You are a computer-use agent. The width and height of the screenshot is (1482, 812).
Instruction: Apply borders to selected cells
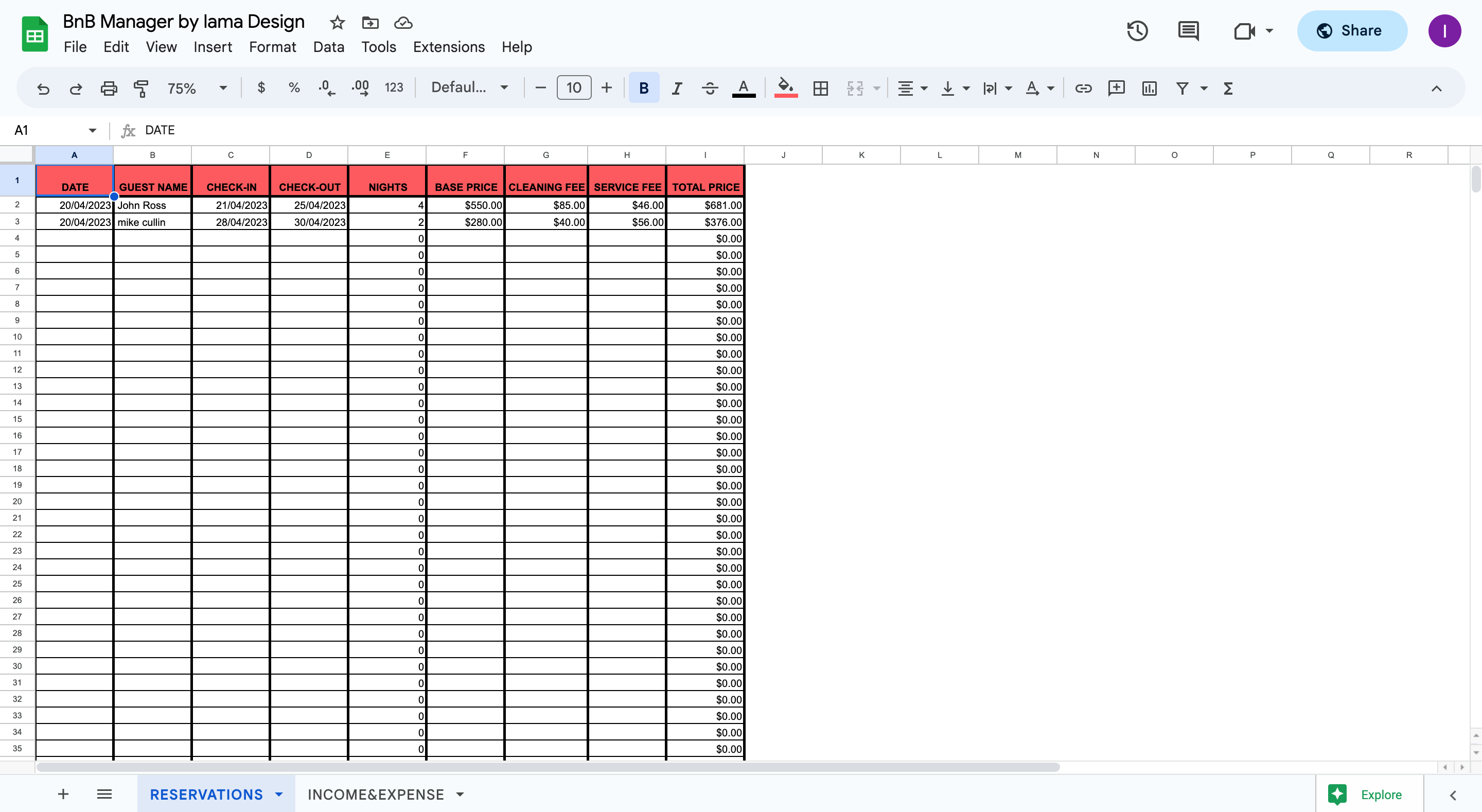[x=820, y=88]
